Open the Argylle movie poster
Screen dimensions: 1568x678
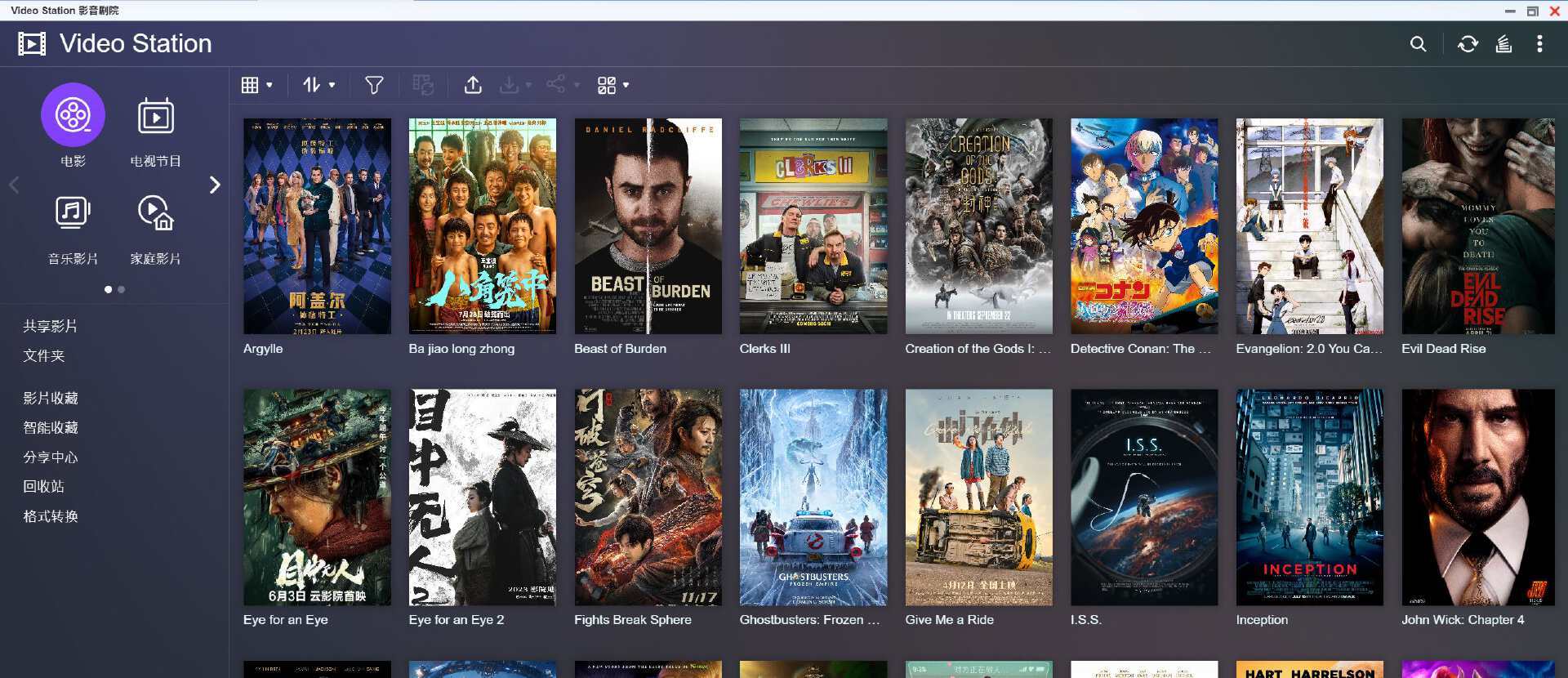(x=317, y=226)
